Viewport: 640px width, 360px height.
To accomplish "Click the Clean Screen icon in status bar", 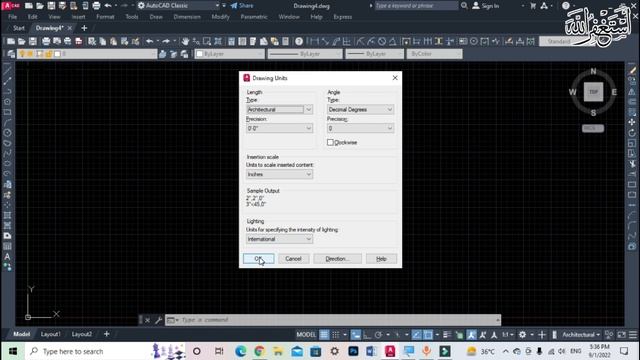I will click(622, 335).
